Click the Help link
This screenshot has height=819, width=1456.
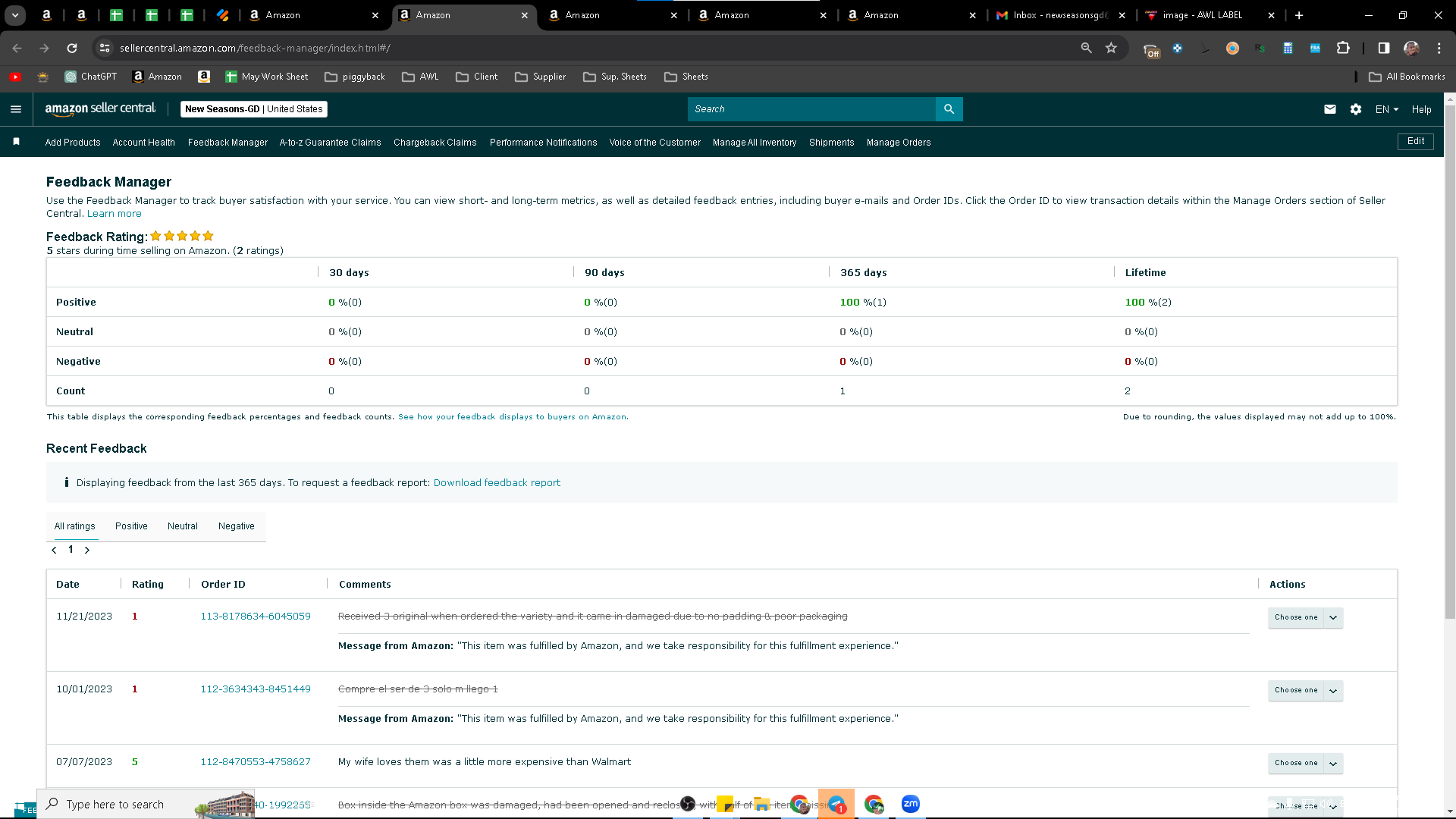1421,109
